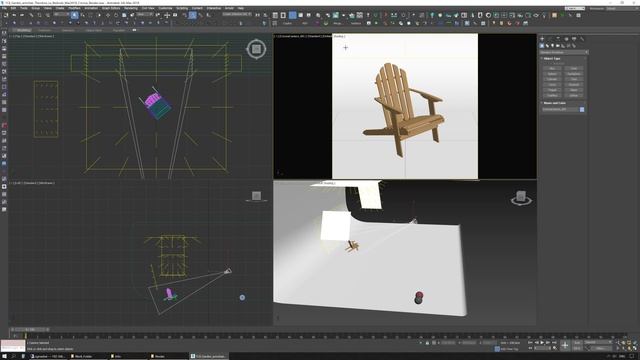Collapse the Object Type rollout
This screenshot has width=640, height=360.
[x=552, y=58]
